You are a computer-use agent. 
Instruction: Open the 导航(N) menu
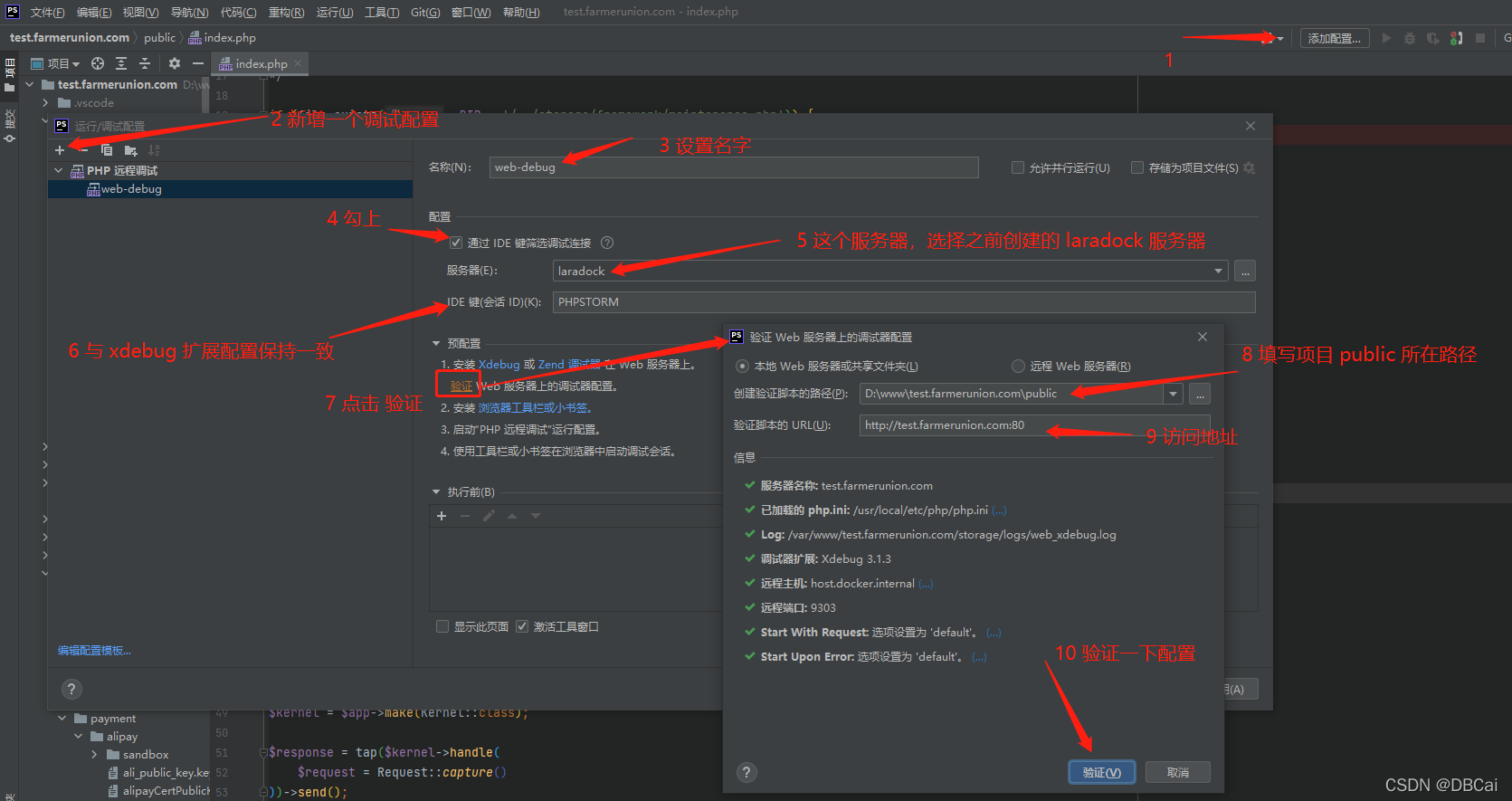tap(189, 12)
